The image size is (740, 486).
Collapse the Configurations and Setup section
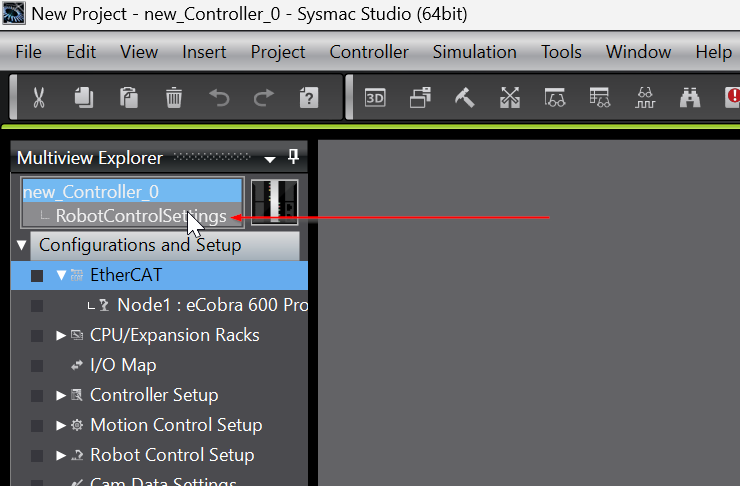[x=21, y=245]
